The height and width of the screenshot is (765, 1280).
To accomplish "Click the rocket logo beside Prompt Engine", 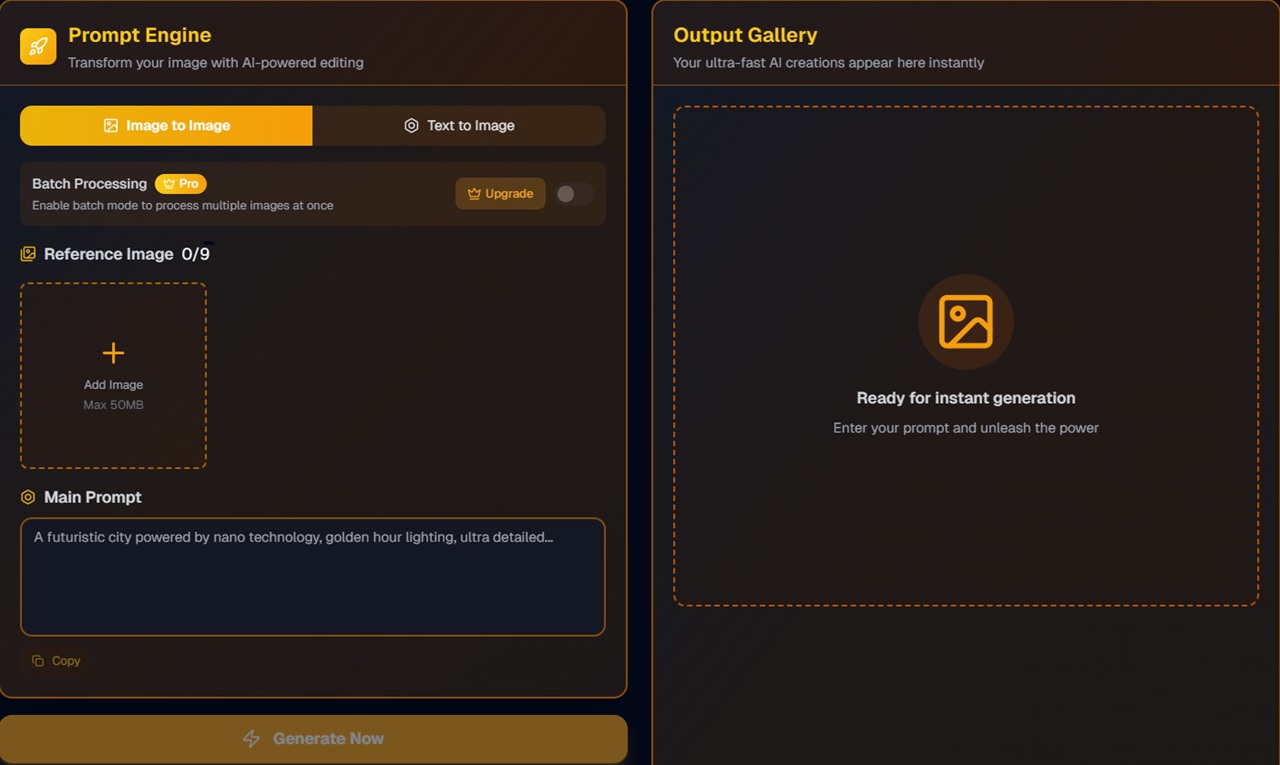I will [x=38, y=46].
